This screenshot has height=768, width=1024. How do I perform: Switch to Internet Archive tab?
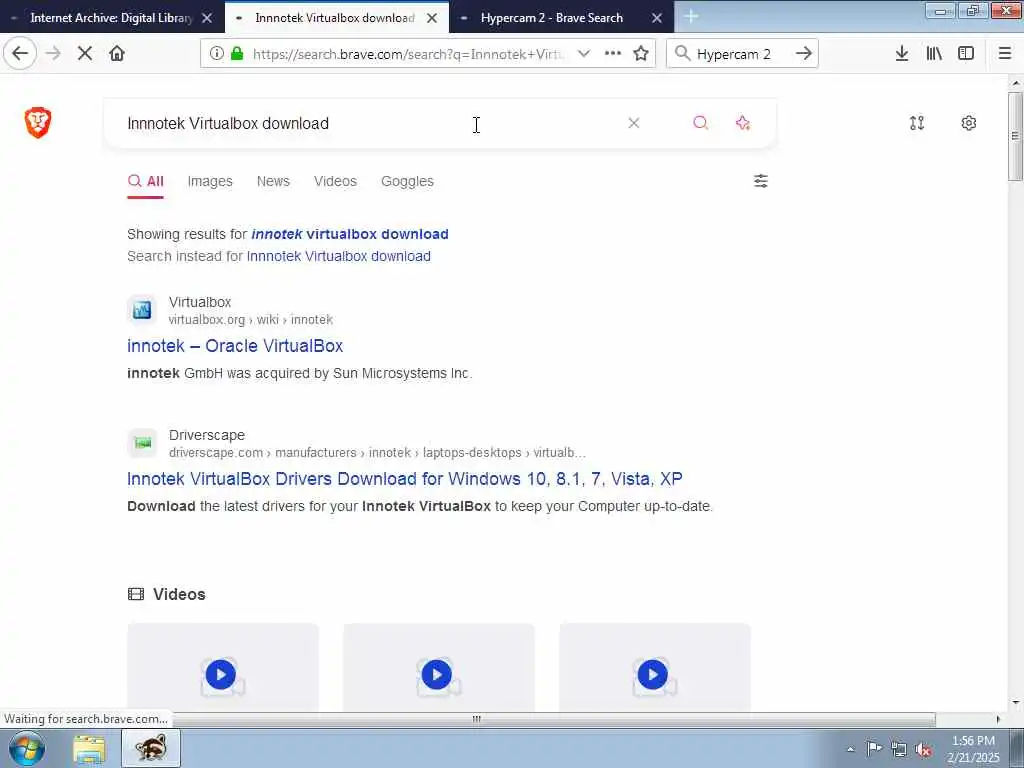tap(111, 18)
